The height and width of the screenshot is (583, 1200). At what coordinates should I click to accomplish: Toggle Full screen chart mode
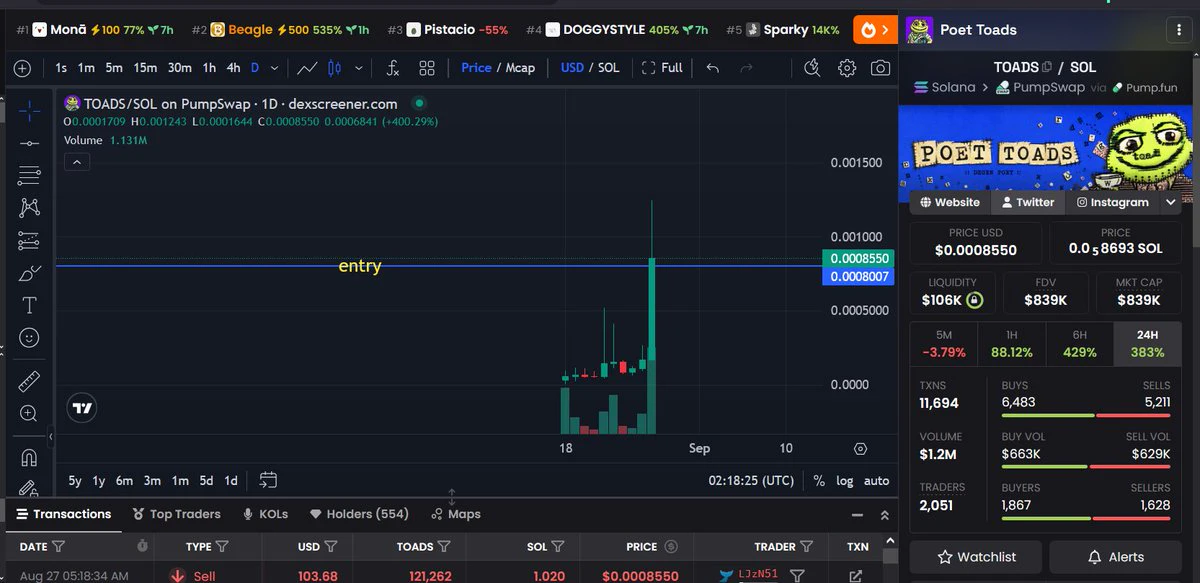[662, 68]
